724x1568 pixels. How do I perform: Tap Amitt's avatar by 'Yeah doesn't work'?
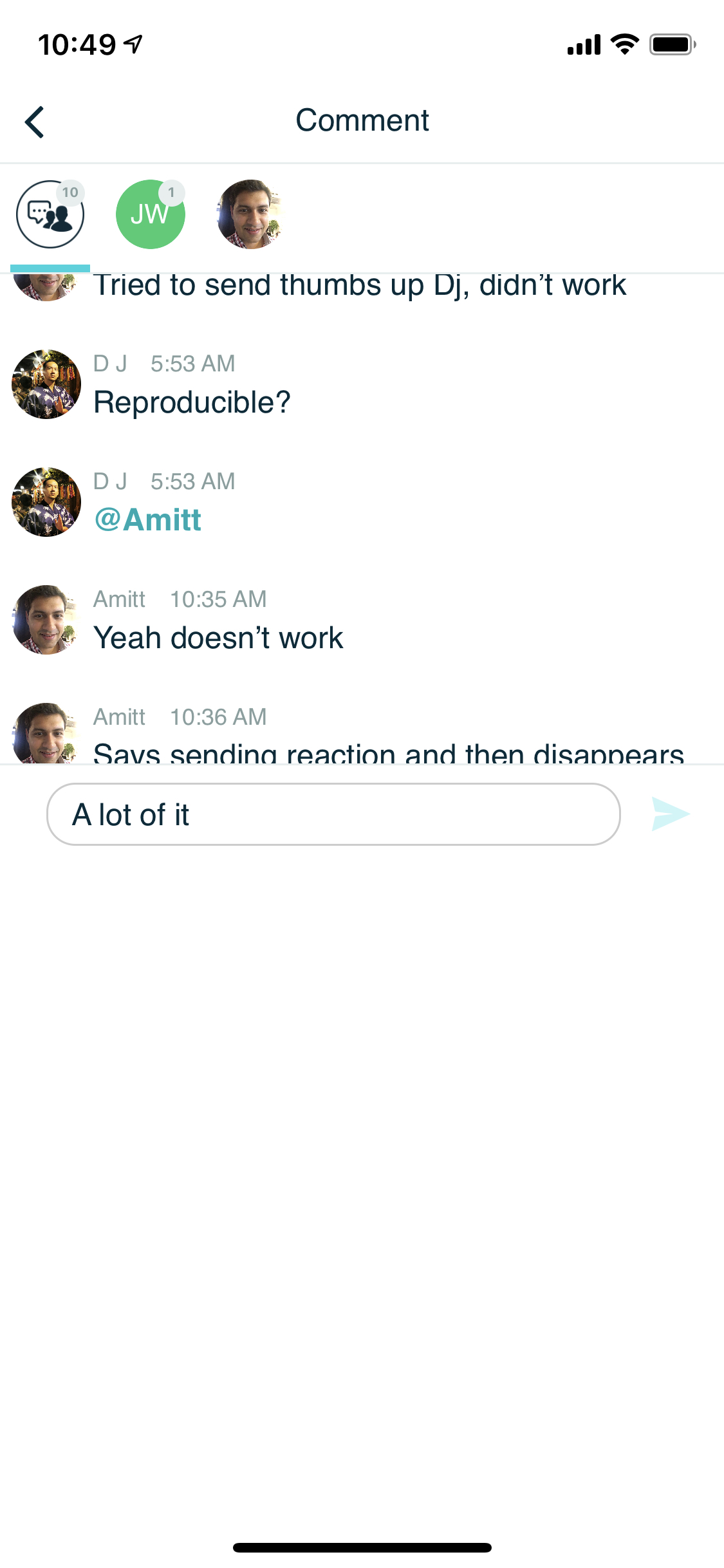(x=46, y=620)
